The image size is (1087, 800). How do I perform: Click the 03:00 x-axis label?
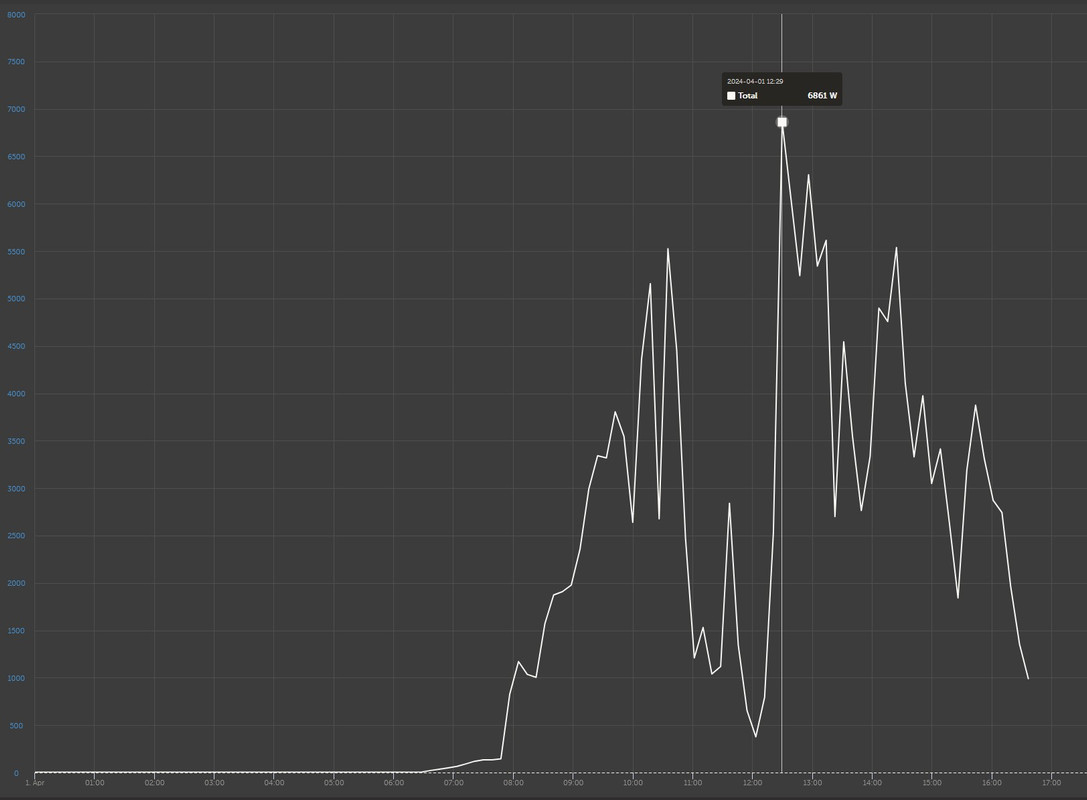point(214,783)
